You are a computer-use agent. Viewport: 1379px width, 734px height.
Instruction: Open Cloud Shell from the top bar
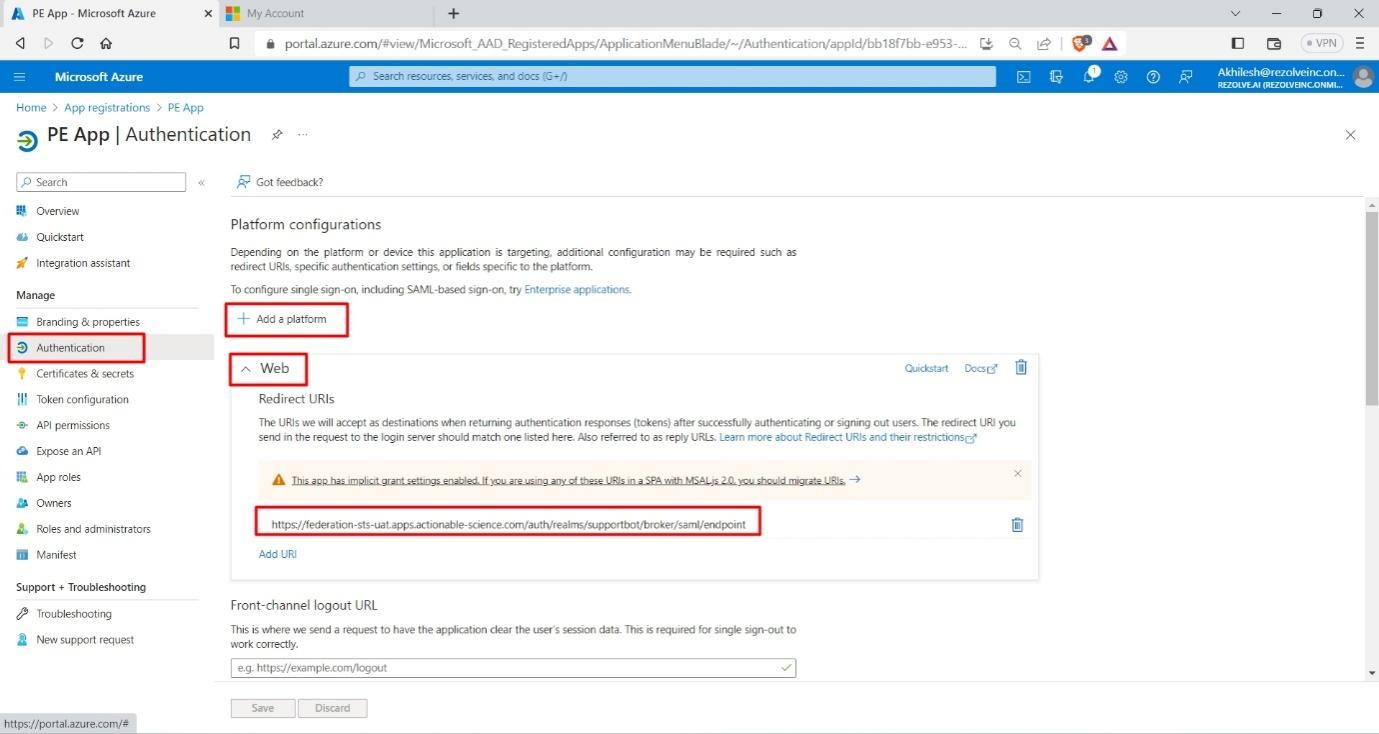[x=1024, y=77]
